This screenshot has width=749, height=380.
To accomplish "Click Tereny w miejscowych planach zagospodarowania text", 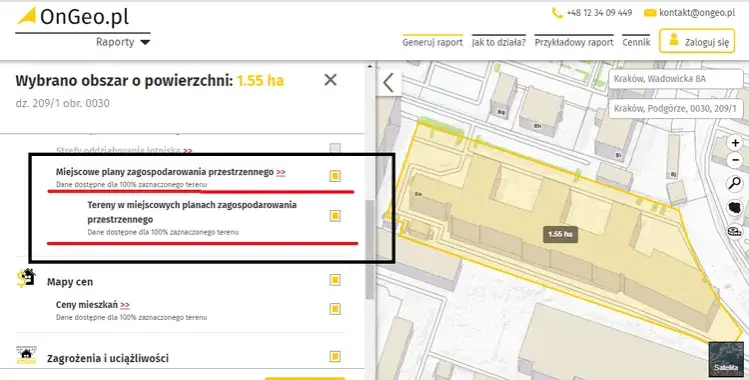I will (192, 212).
